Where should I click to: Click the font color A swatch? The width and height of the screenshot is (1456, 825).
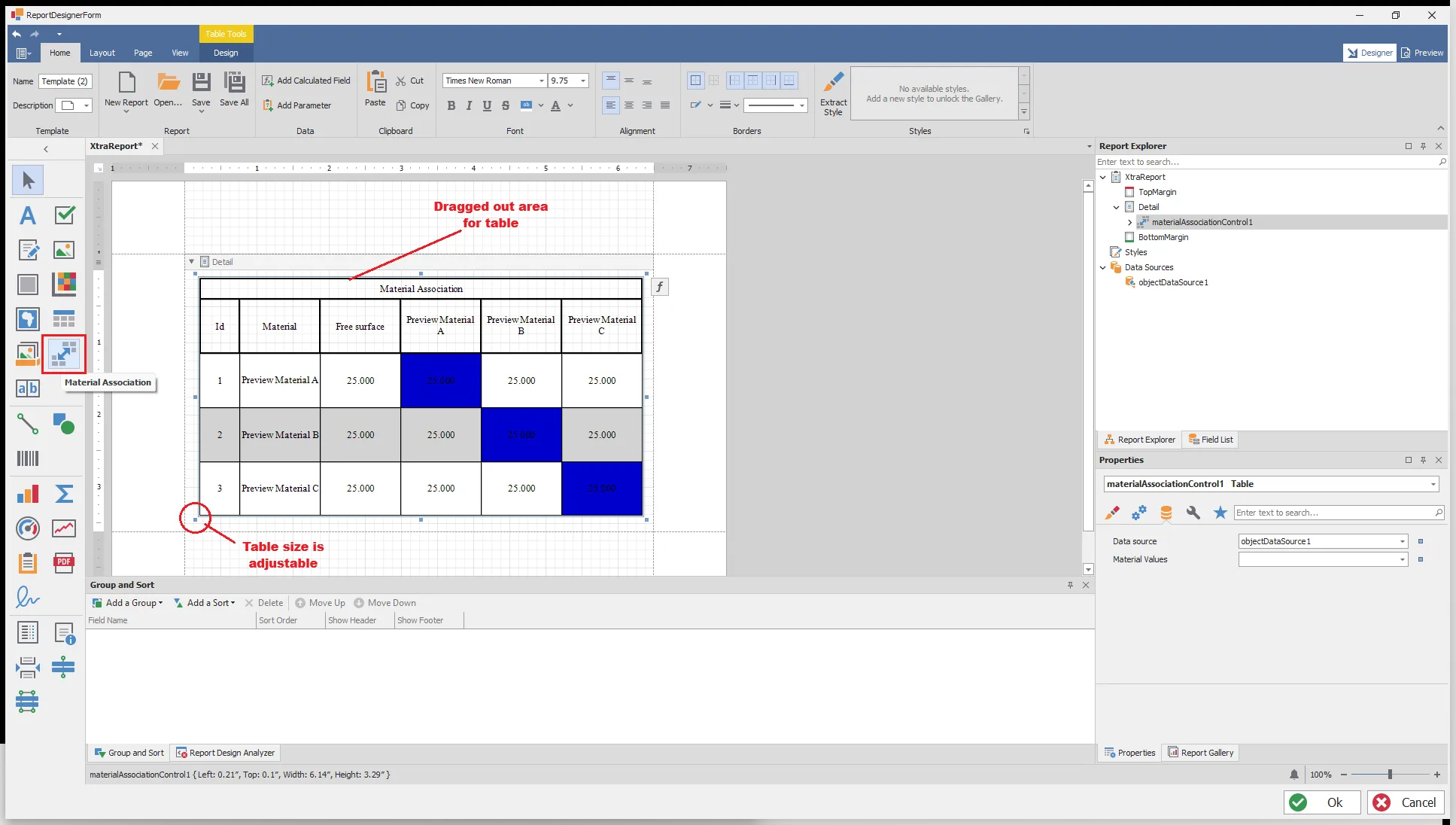(x=555, y=105)
